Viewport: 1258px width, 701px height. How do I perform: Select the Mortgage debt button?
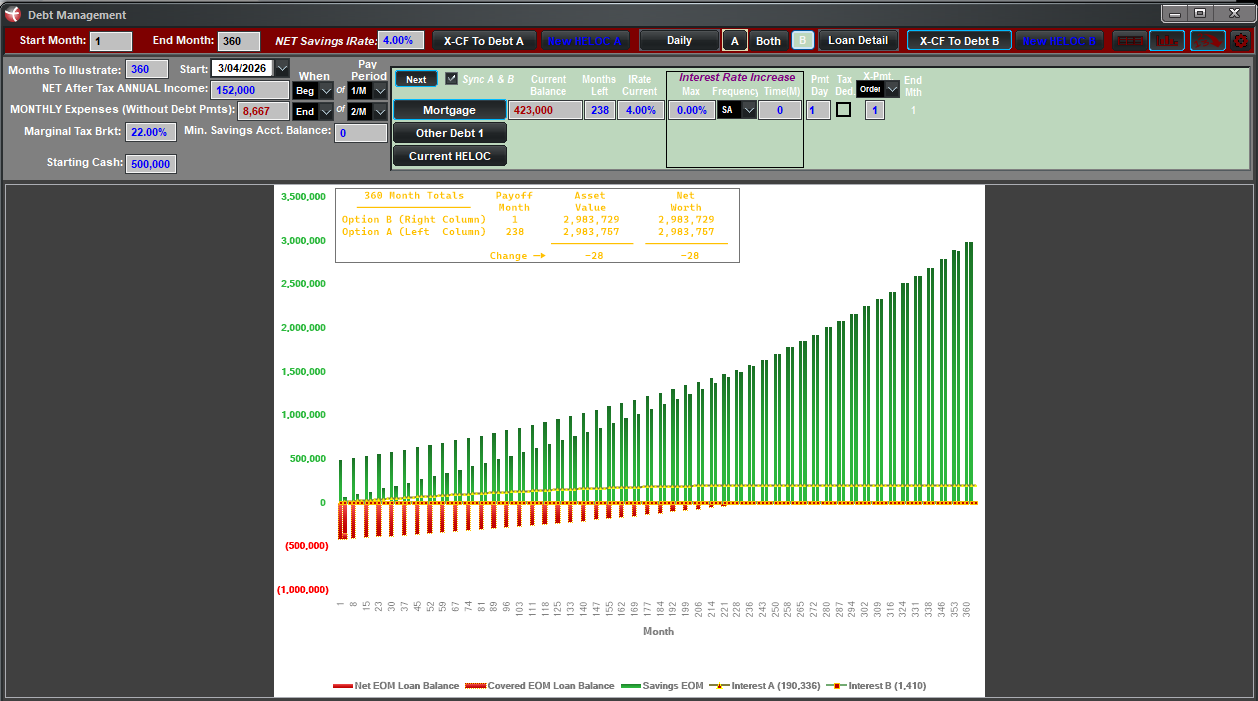(x=449, y=110)
